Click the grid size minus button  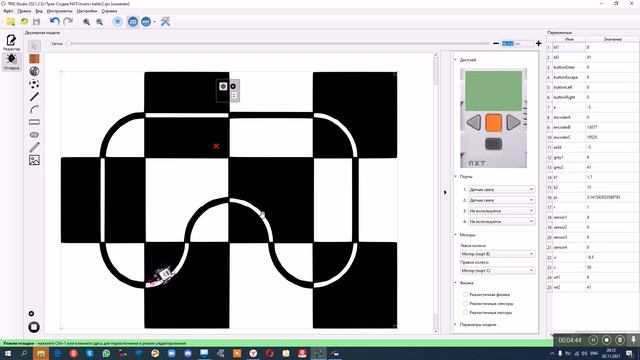click(x=496, y=43)
